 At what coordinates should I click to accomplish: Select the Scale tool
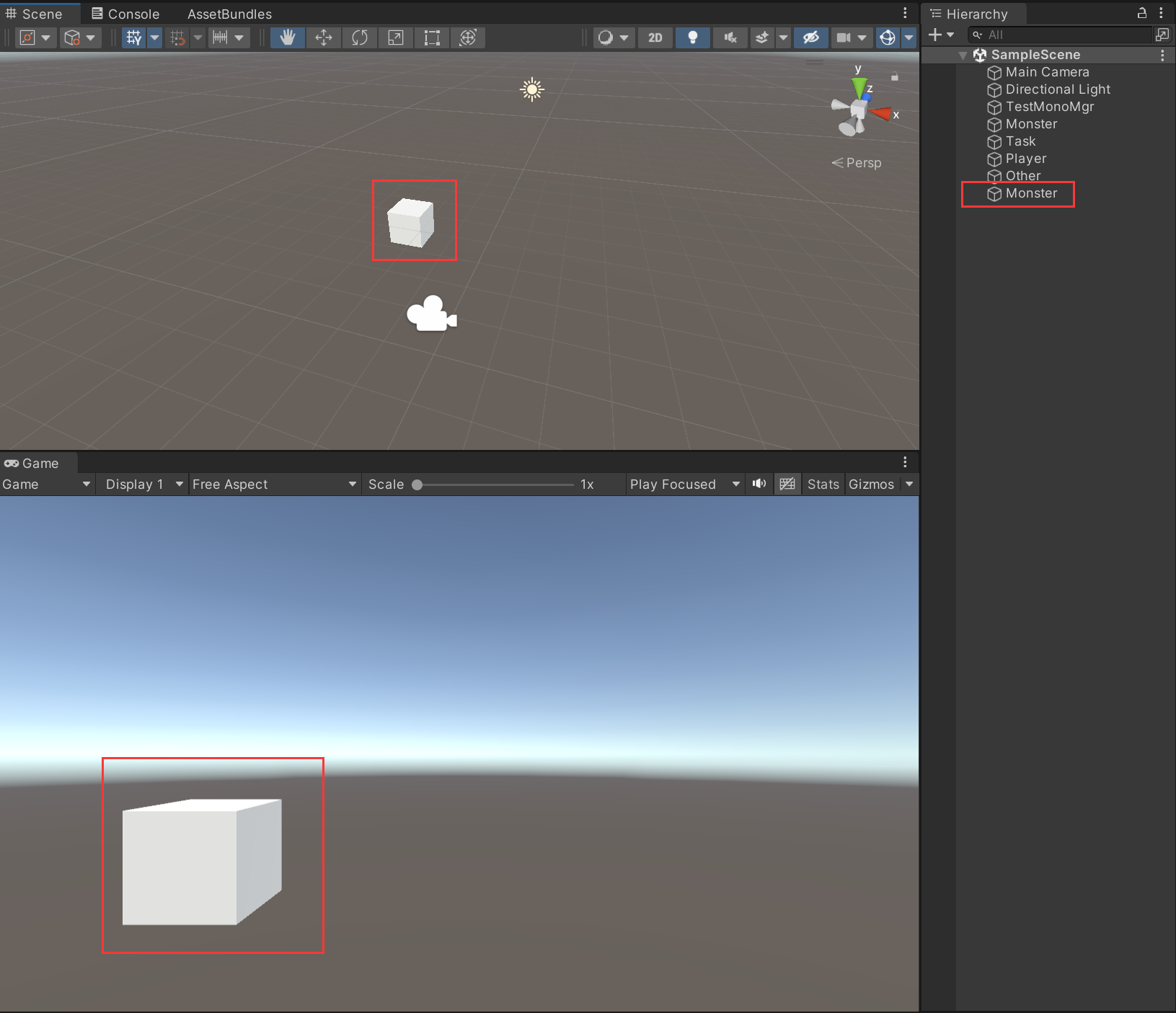[x=396, y=37]
